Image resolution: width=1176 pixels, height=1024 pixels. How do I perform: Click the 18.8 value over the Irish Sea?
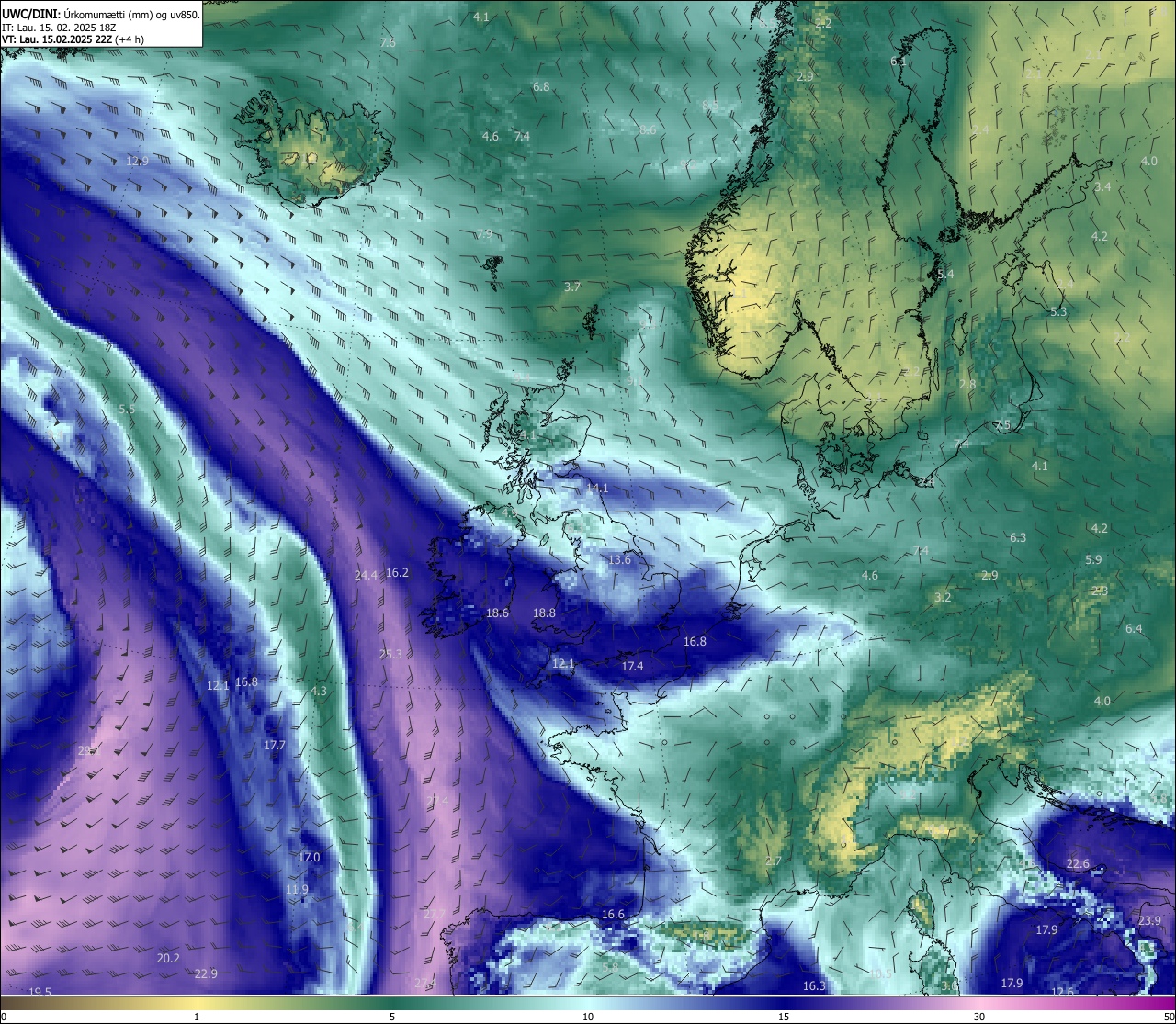point(544,613)
